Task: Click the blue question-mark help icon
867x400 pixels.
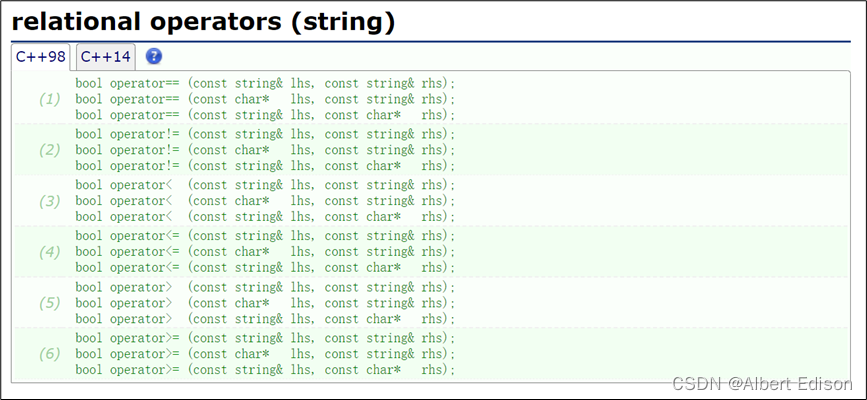Action: [154, 57]
